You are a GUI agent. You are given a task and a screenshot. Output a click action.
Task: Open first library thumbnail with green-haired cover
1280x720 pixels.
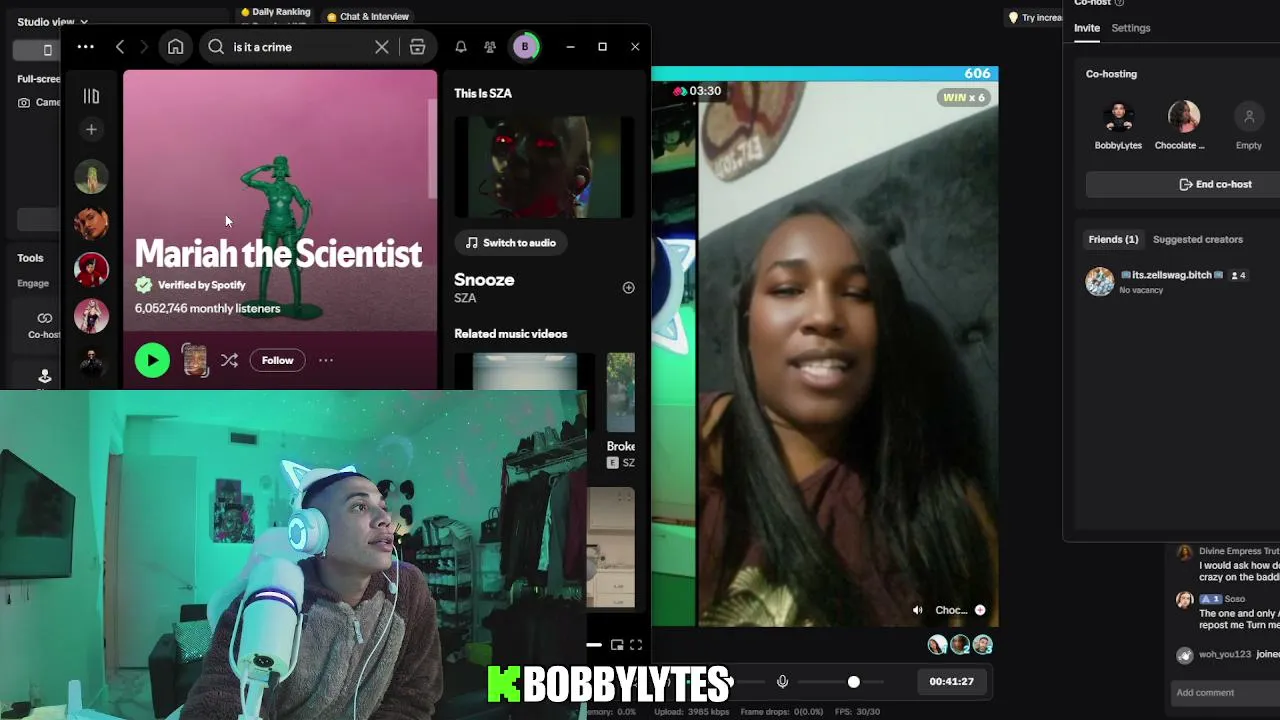click(91, 177)
